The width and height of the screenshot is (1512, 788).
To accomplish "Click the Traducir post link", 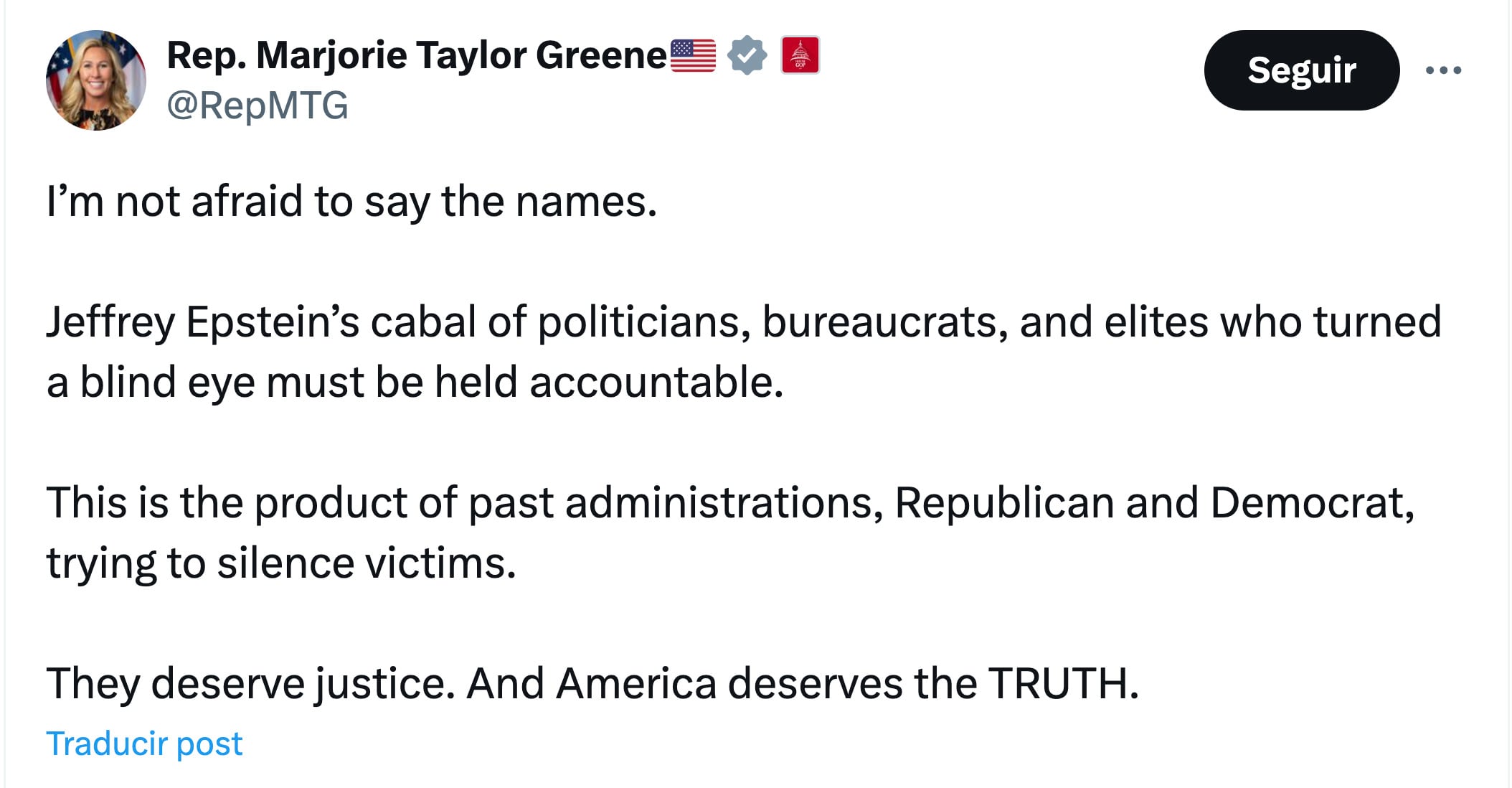I will click(x=144, y=744).
